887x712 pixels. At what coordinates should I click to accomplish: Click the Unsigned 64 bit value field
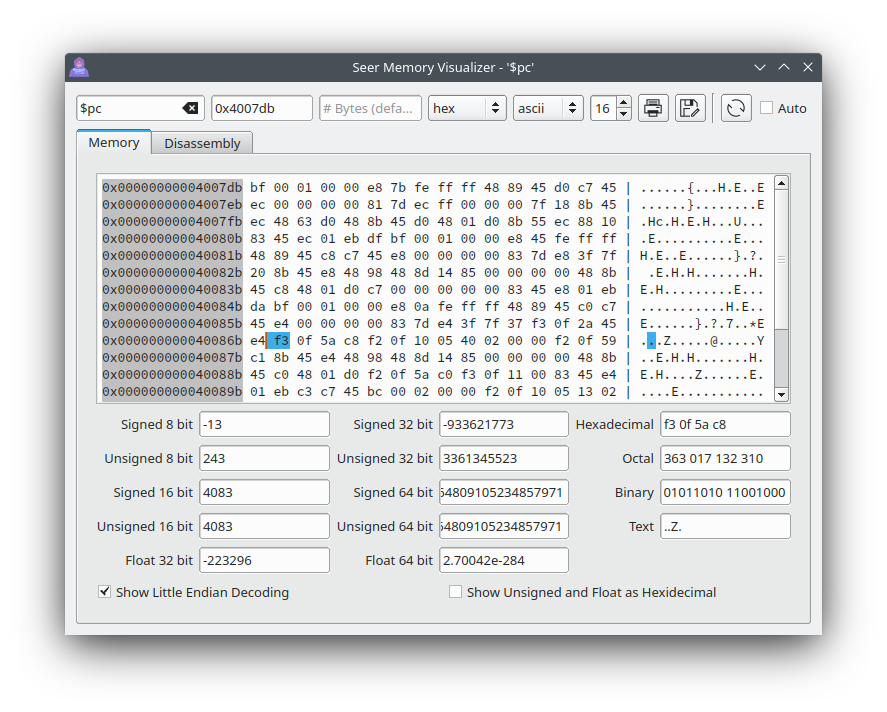pos(503,526)
